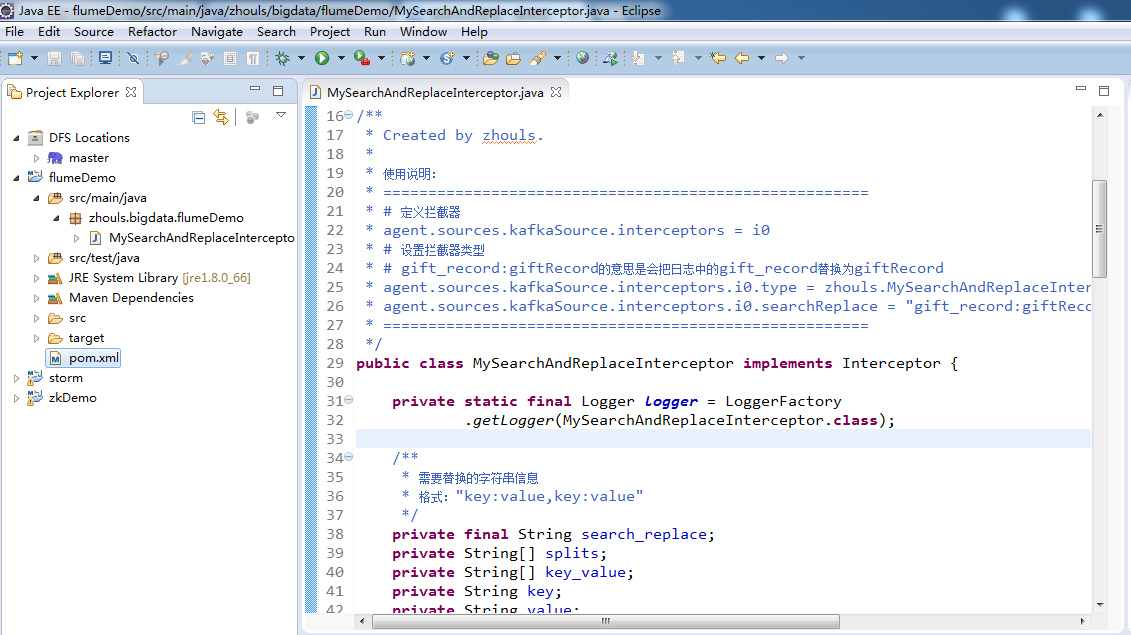The image size is (1131, 635).
Task: Toggle Block Selection mode
Action: 230,58
